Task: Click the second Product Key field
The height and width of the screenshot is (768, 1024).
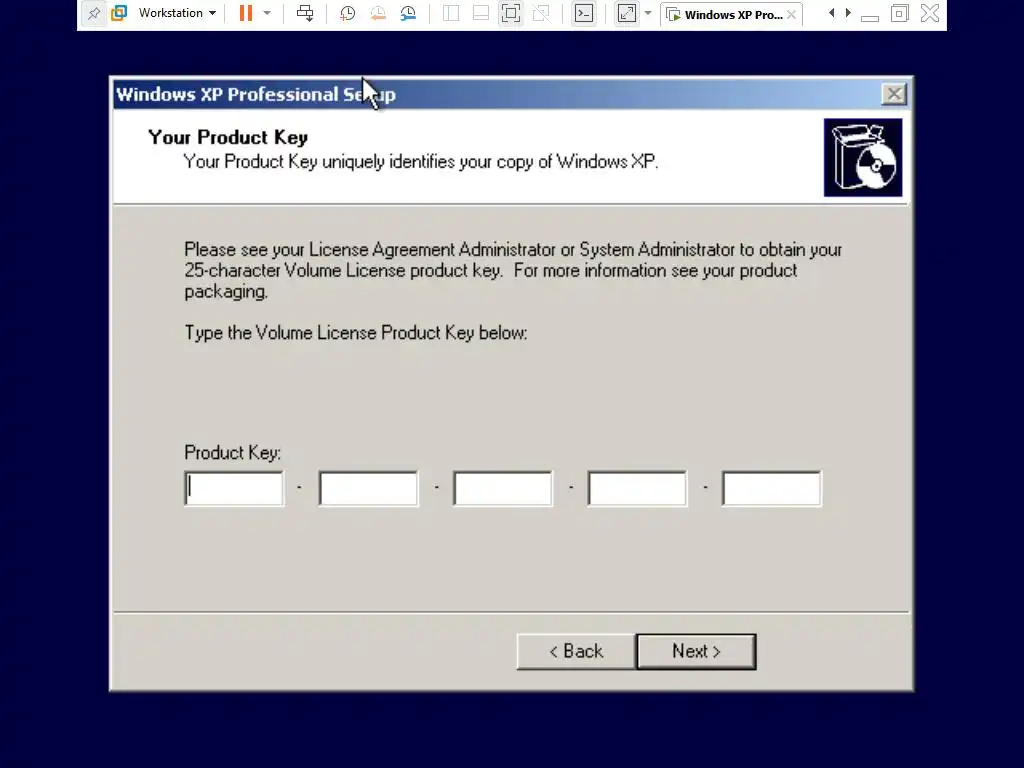Action: (x=369, y=488)
